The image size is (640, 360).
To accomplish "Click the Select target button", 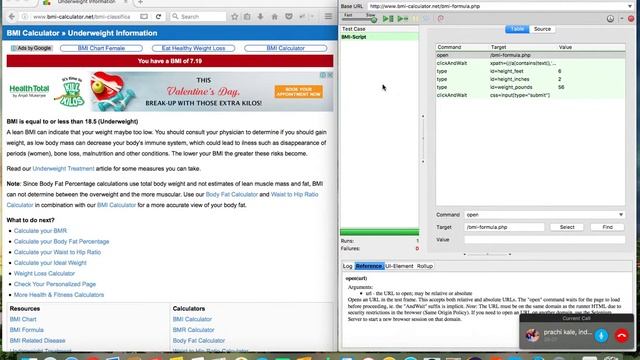I will (x=567, y=227).
